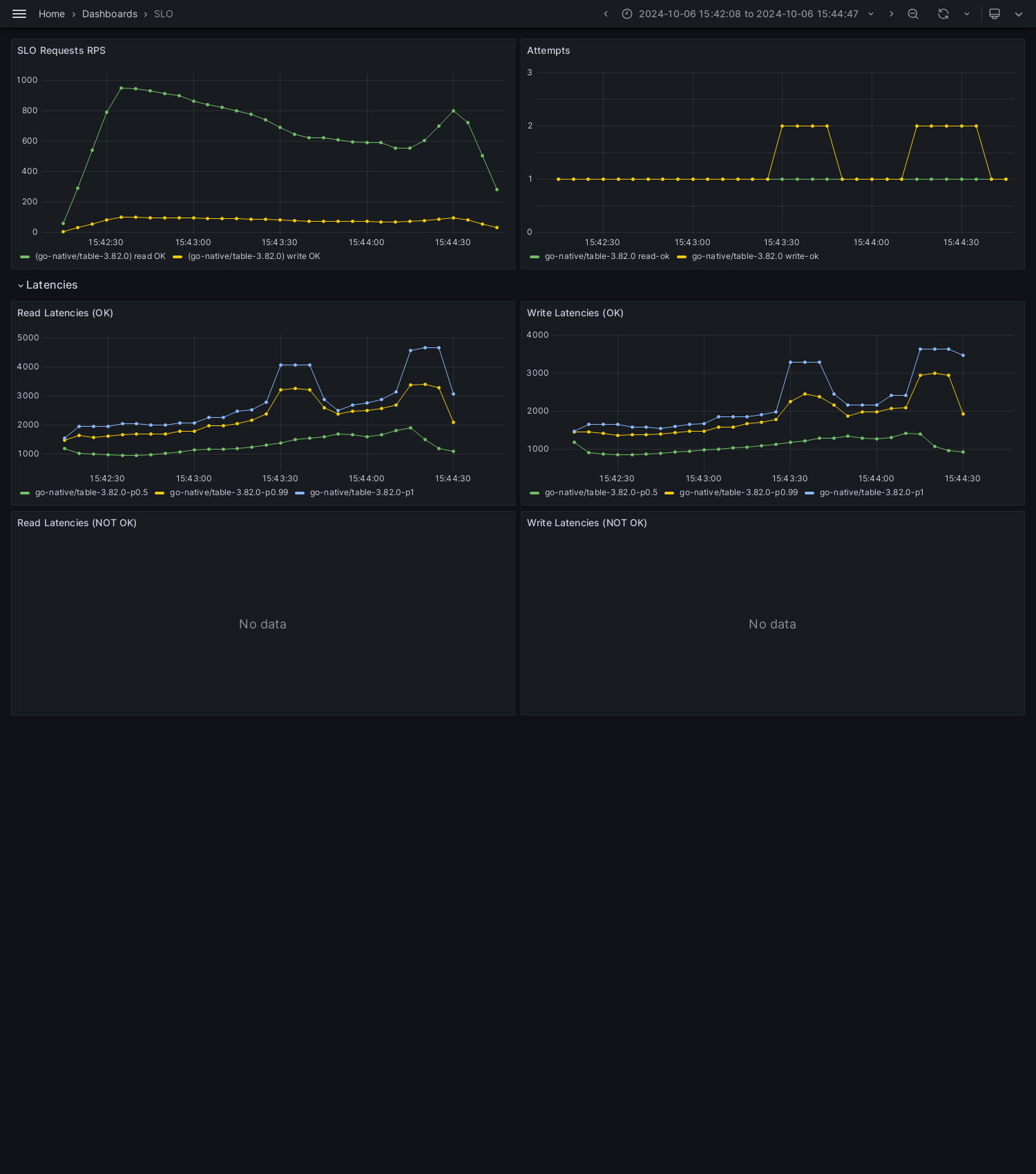The image size is (1036, 1174).
Task: Zoom out the time range
Action: coord(913,14)
